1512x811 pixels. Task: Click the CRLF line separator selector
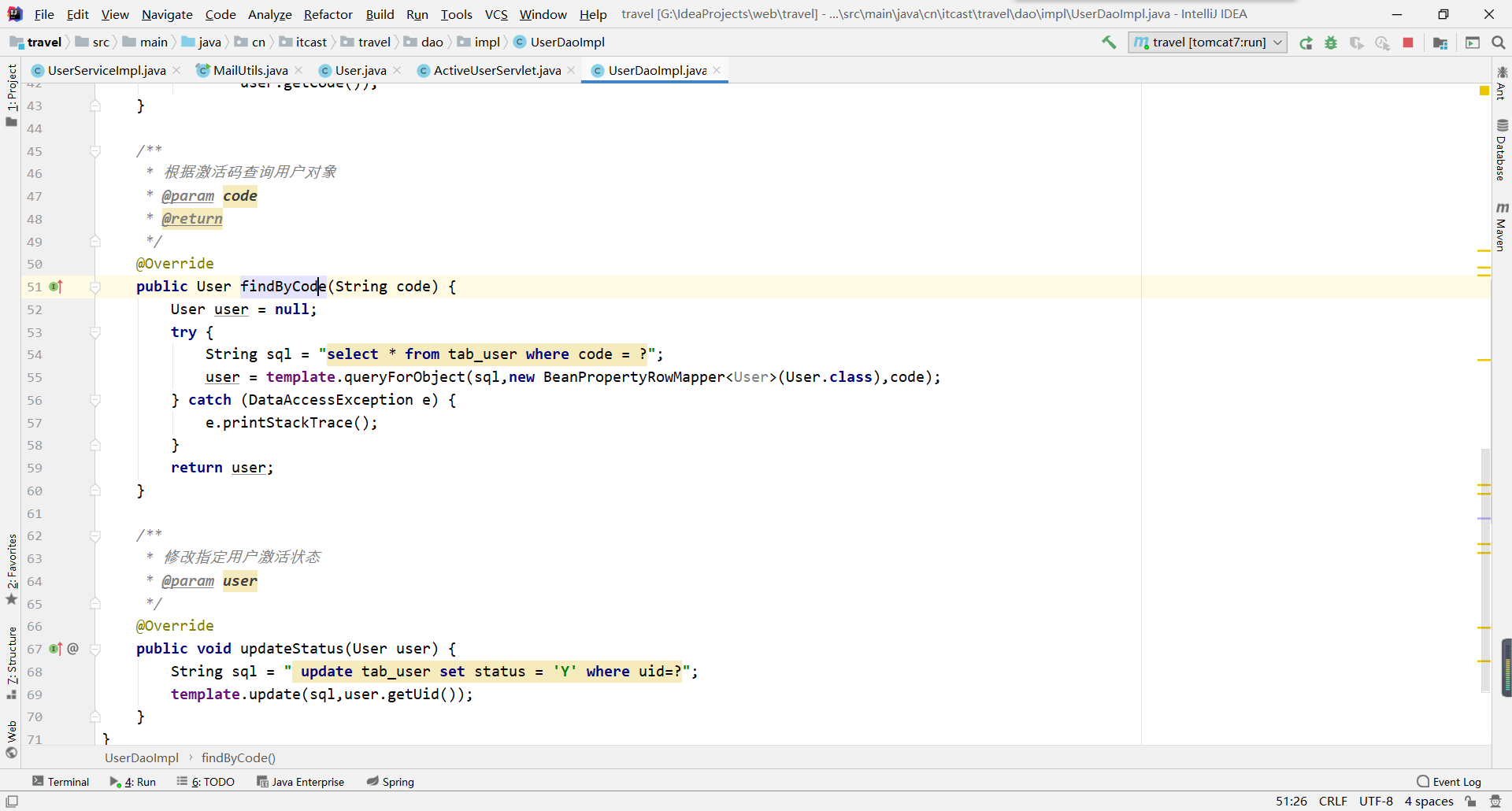1332,801
